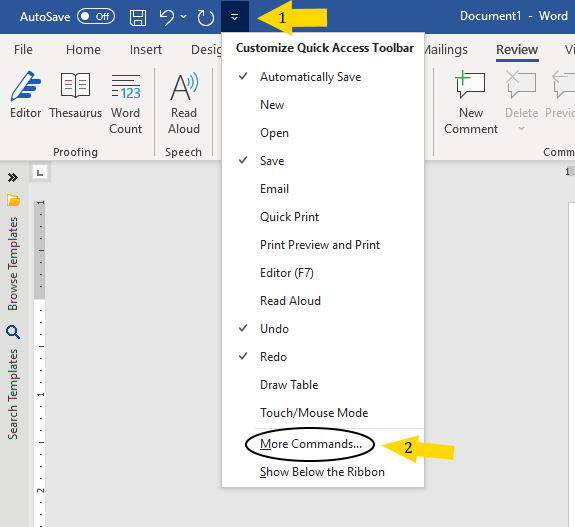Start Read Aloud from the ribbon
The image size is (575, 527).
[184, 104]
